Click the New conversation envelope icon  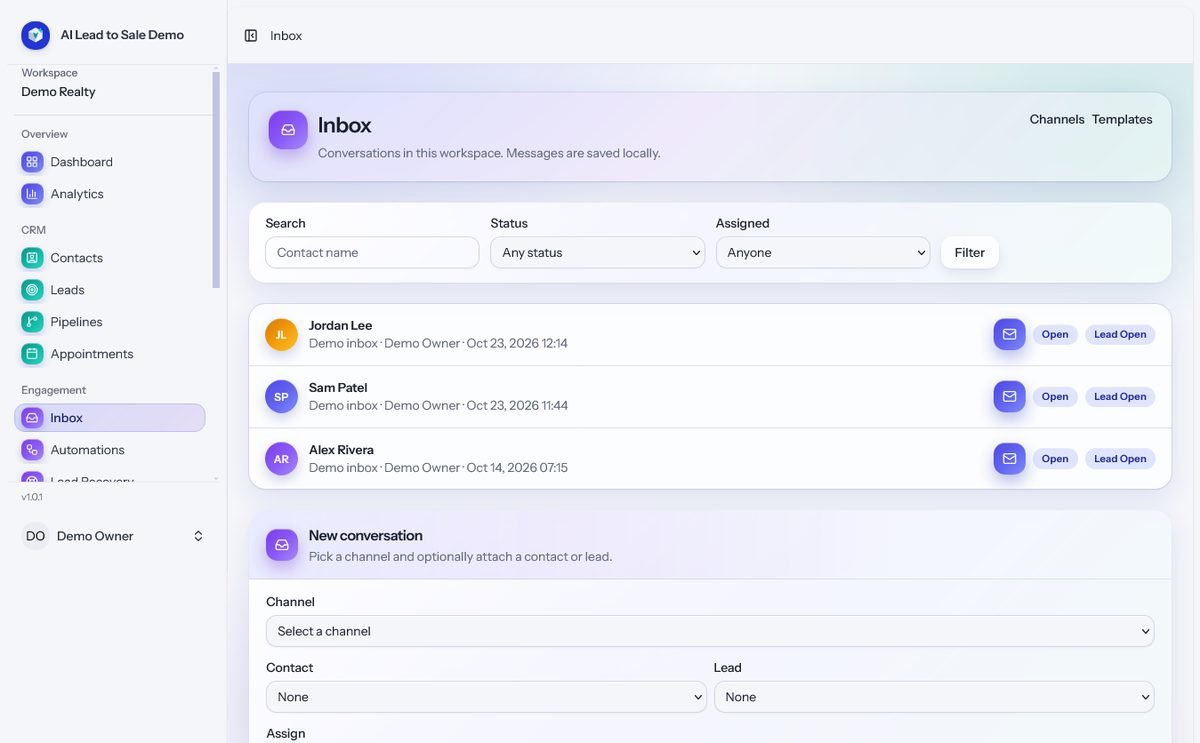point(282,545)
